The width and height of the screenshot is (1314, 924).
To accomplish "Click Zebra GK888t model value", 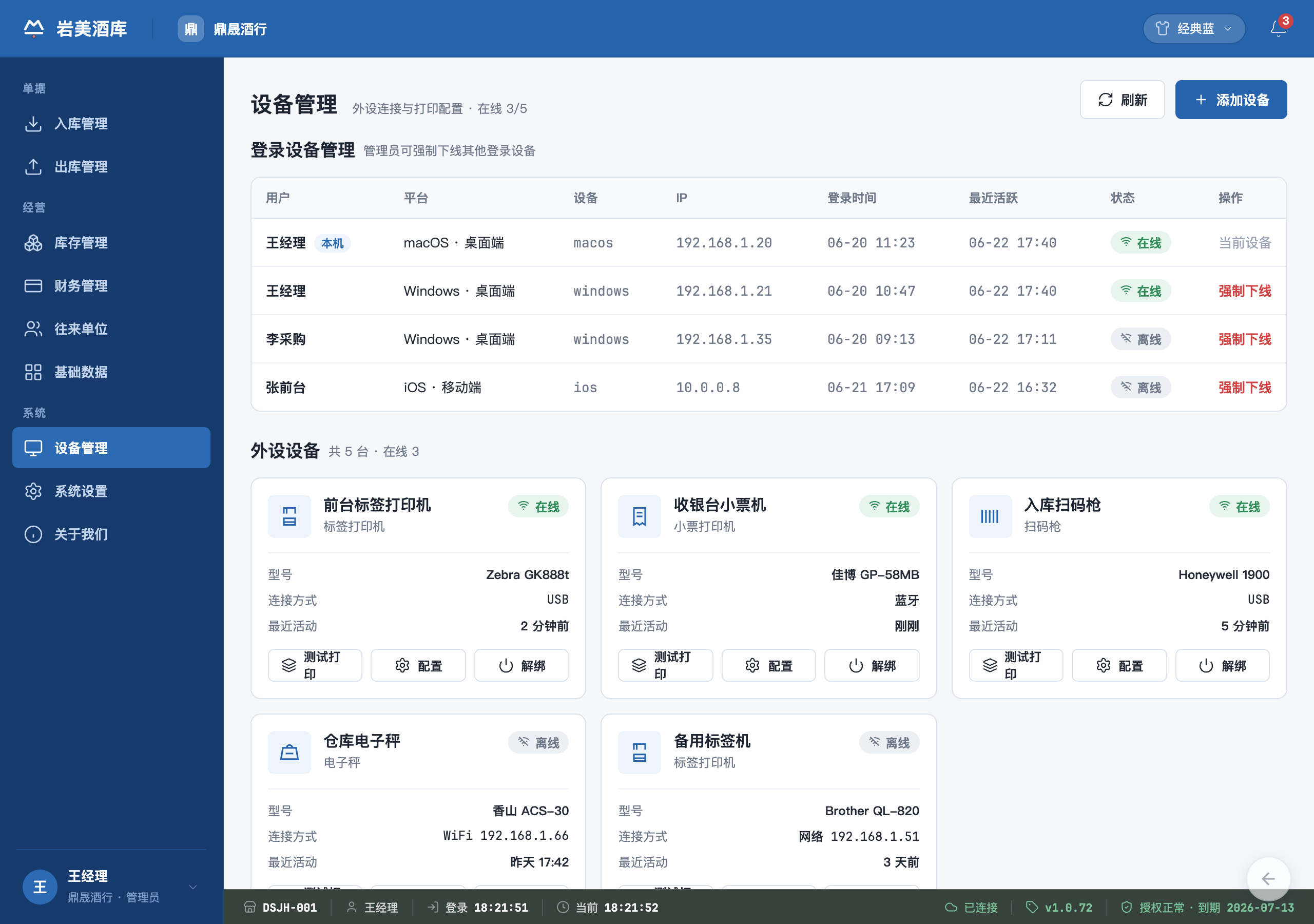I will click(527, 575).
